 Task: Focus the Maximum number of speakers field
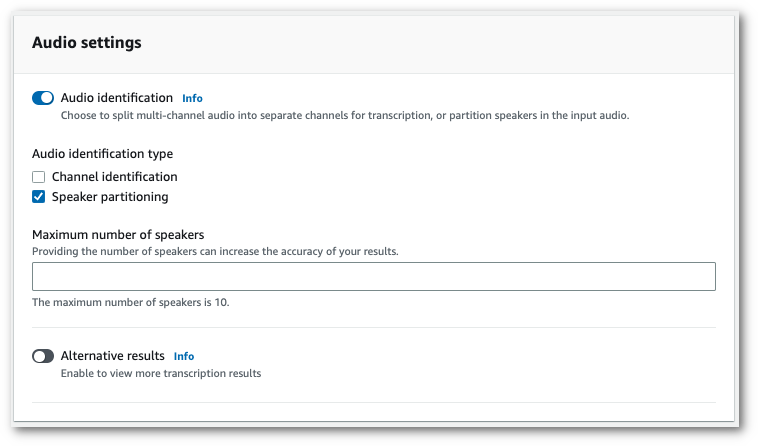(373, 276)
